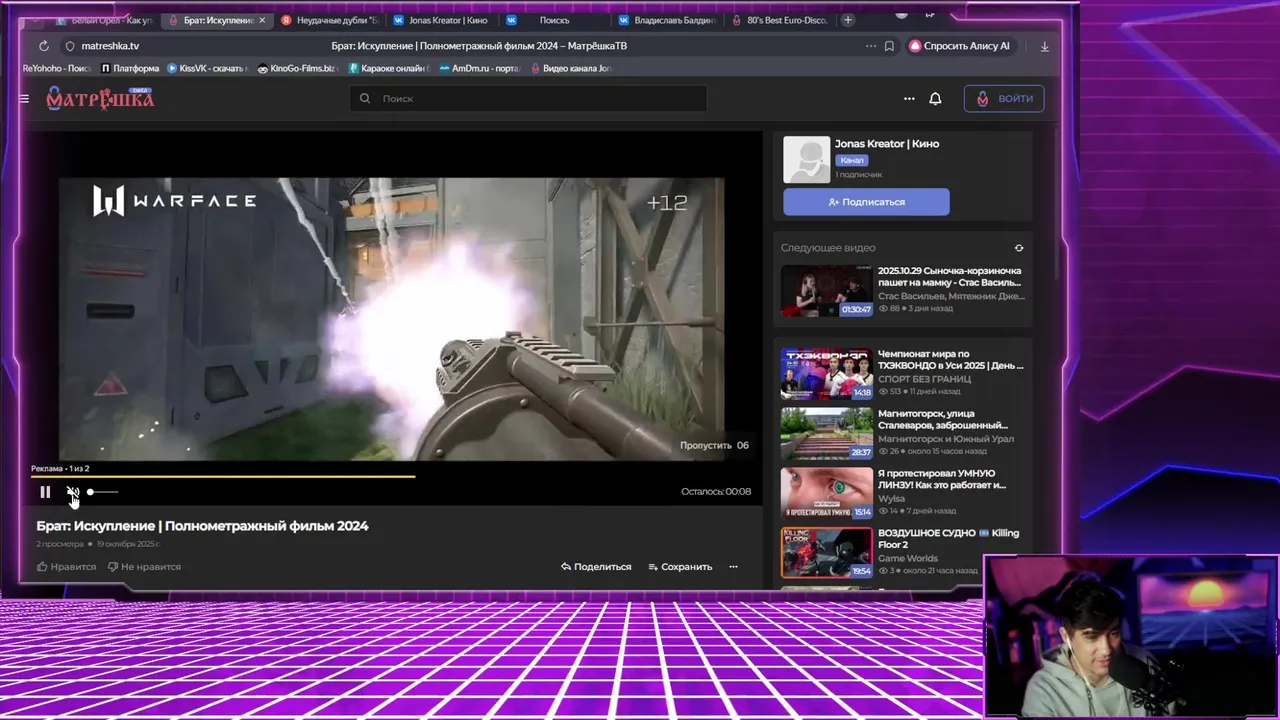Viewport: 1280px width, 720px height.
Task: Focus the Поиск search field
Action: click(528, 98)
